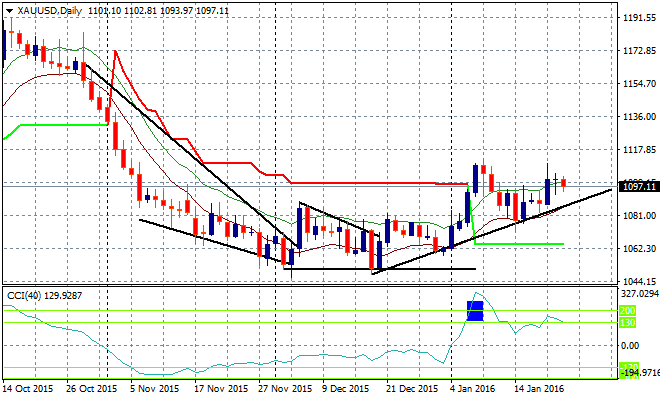Click the 21 Dec 2015 date label
The image size is (660, 400).
[412, 388]
